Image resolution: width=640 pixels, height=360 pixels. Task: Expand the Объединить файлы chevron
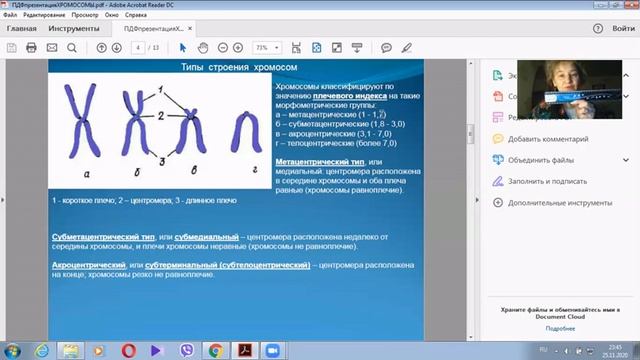coord(626,160)
